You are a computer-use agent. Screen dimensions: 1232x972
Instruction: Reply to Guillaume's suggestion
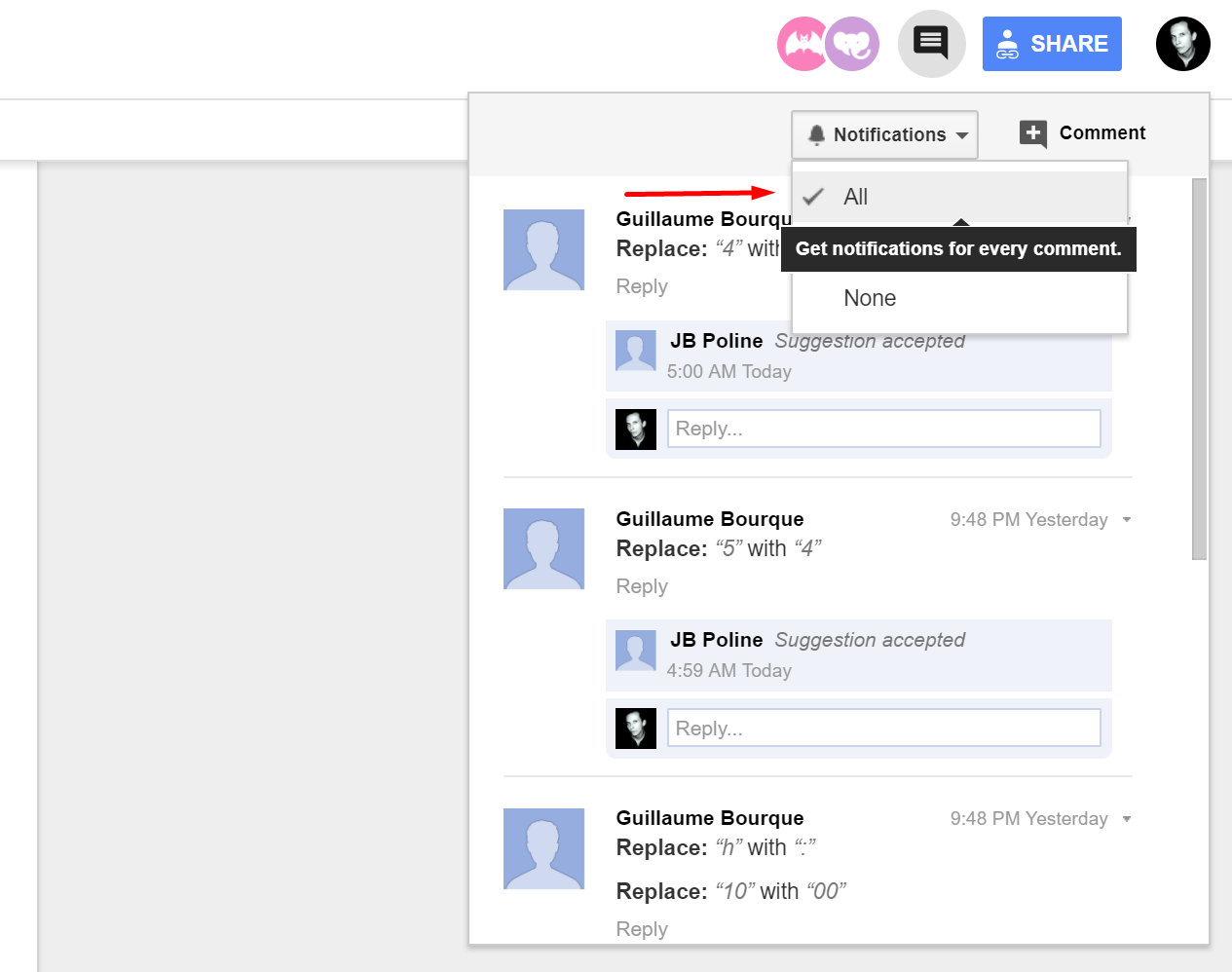(x=641, y=286)
